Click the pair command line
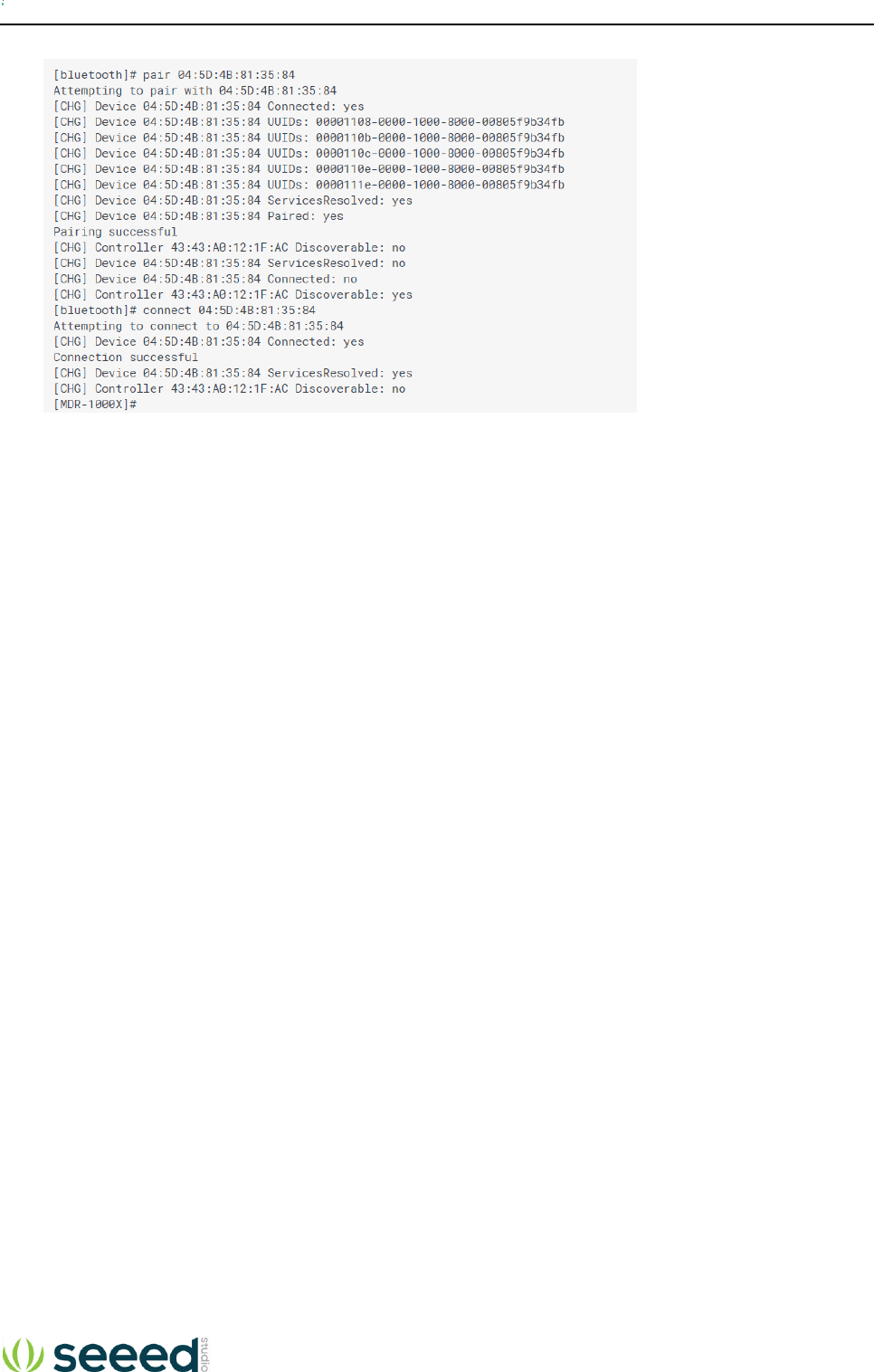874x1372 pixels. 174,75
